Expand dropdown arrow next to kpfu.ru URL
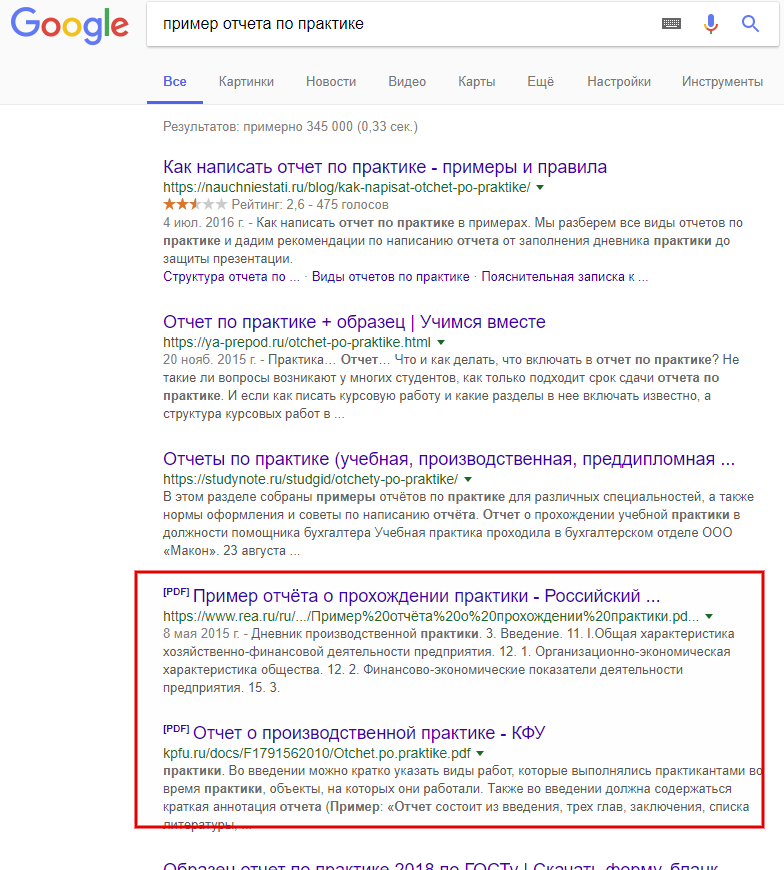The height and width of the screenshot is (870, 784). [x=480, y=753]
